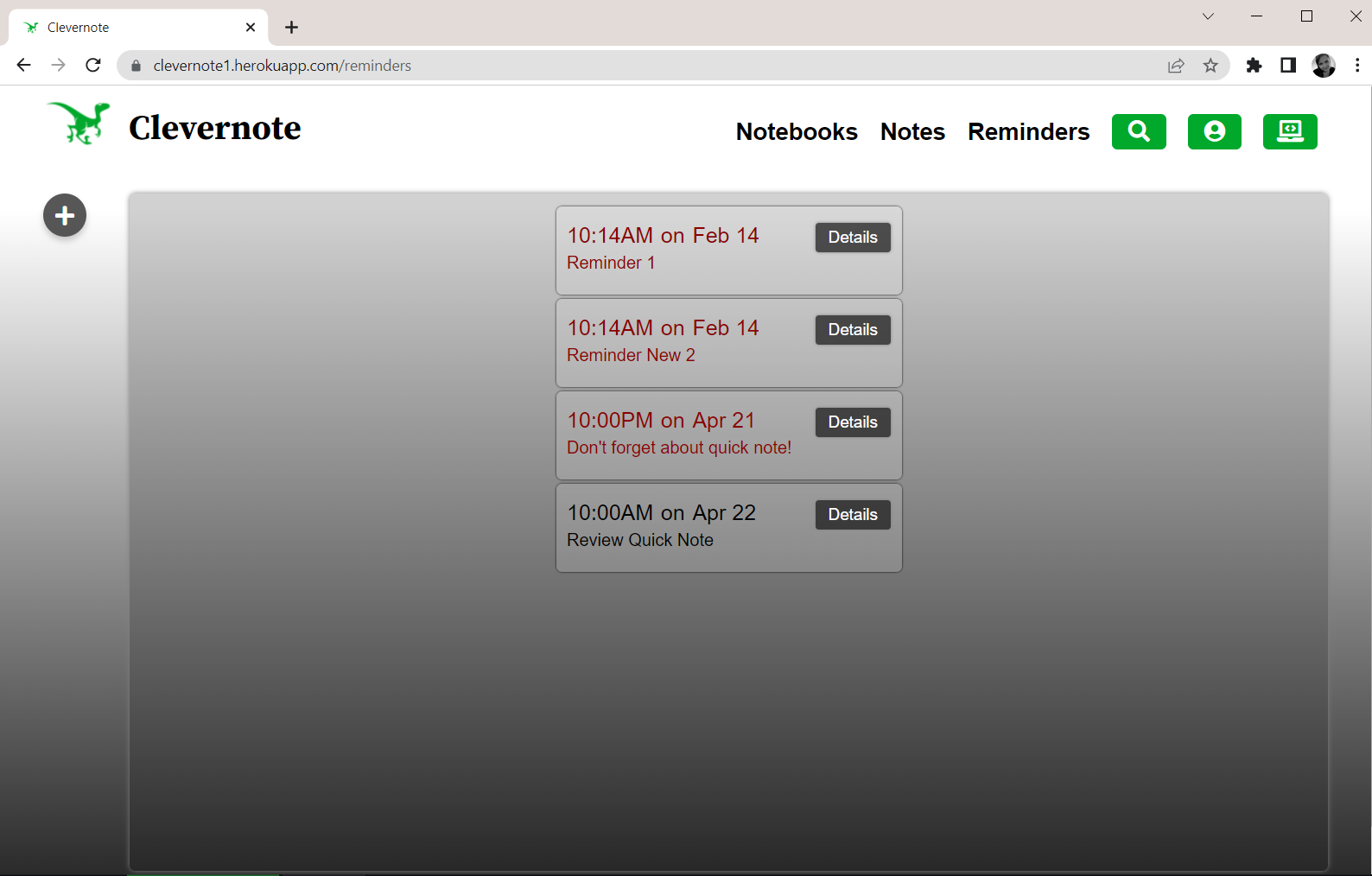View site information lock icon
This screenshot has height=876, width=1372.
click(x=136, y=66)
